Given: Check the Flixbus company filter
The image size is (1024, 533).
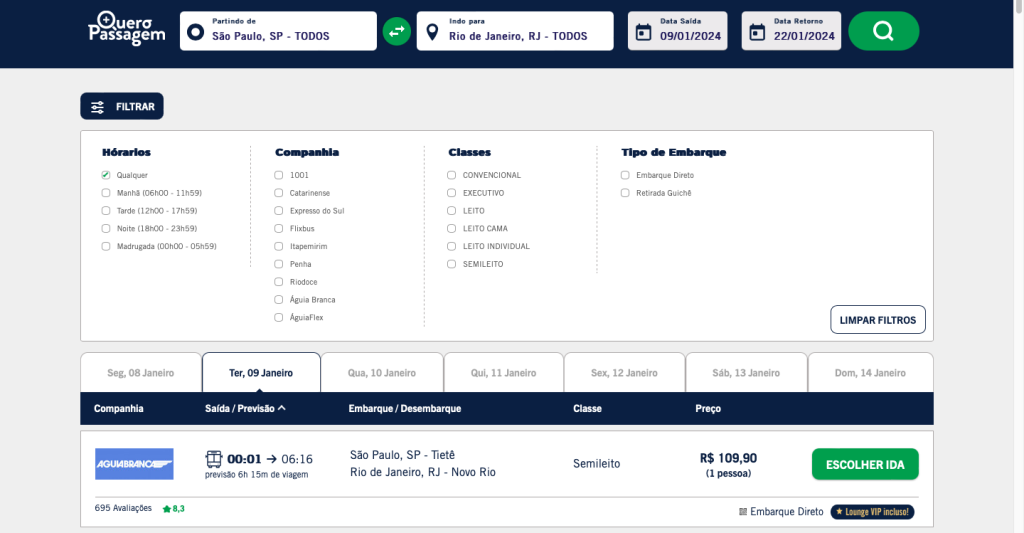Looking at the screenshot, I should coord(279,228).
